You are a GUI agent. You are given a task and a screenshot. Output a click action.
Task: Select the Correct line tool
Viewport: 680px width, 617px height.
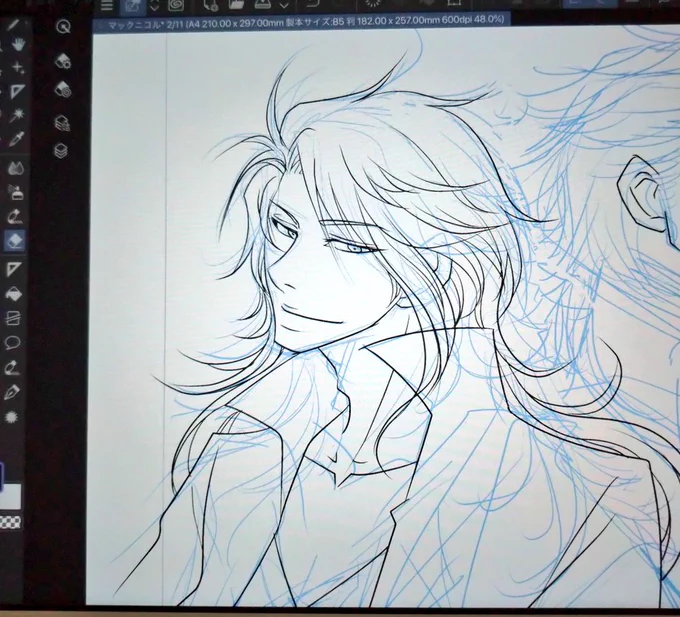point(12,368)
